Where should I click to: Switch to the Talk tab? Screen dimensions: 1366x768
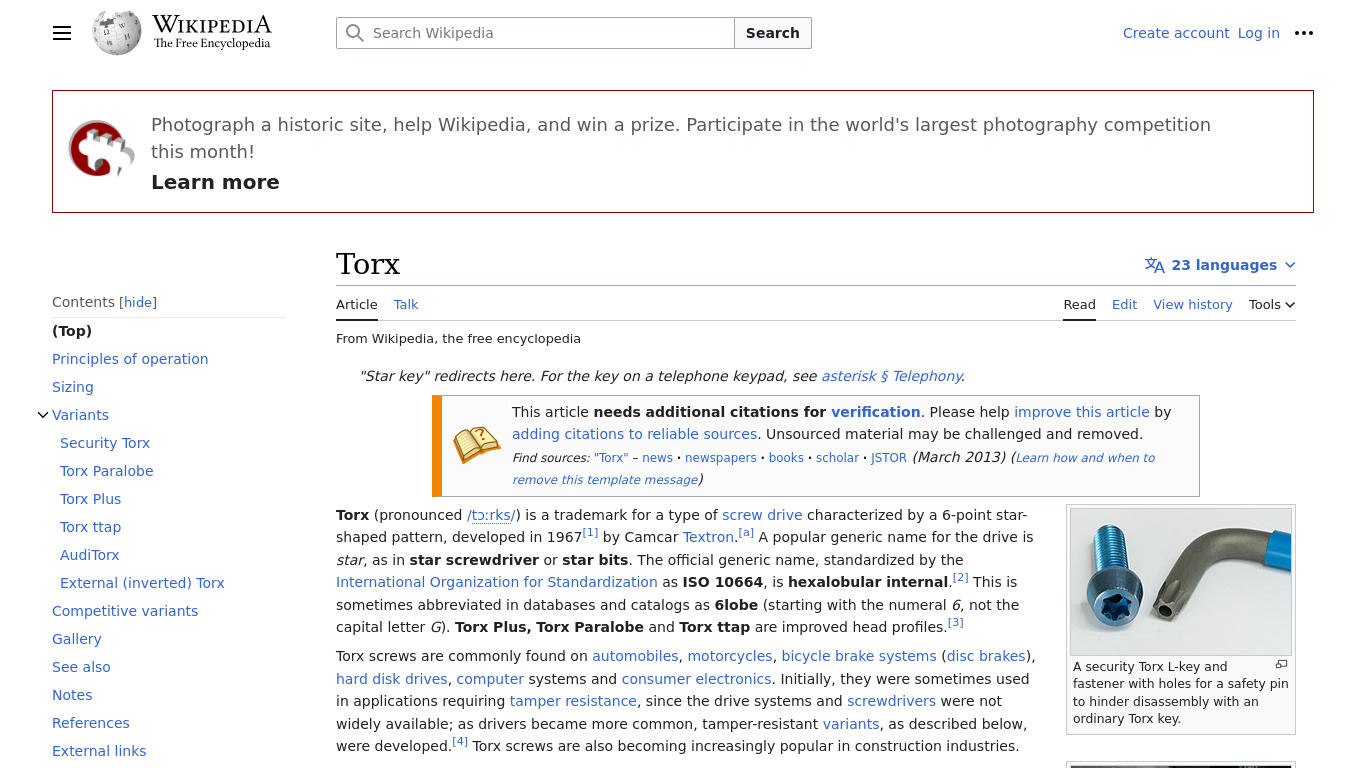click(406, 305)
